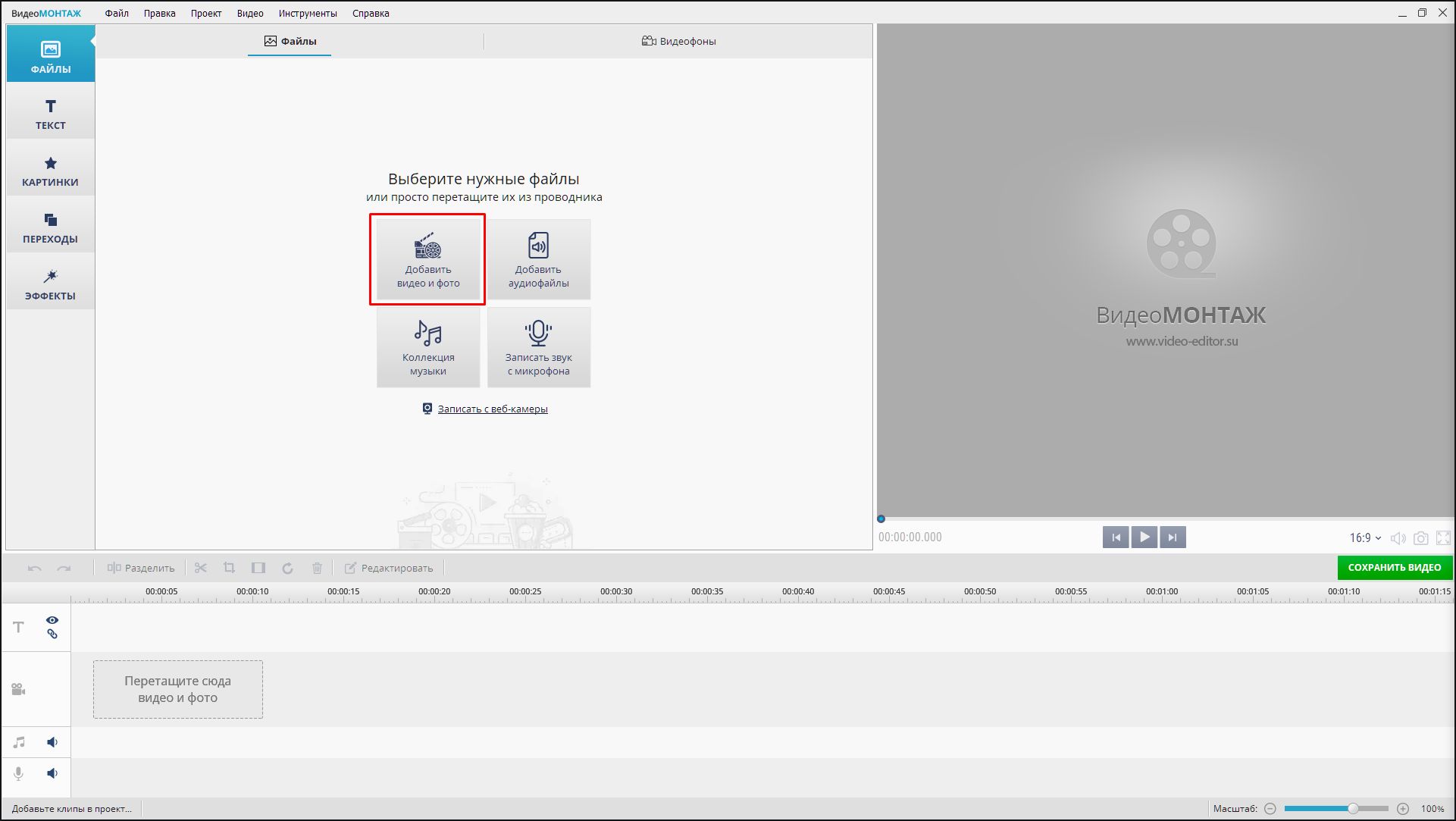
Task: Mute the microphone track
Action: (52, 773)
